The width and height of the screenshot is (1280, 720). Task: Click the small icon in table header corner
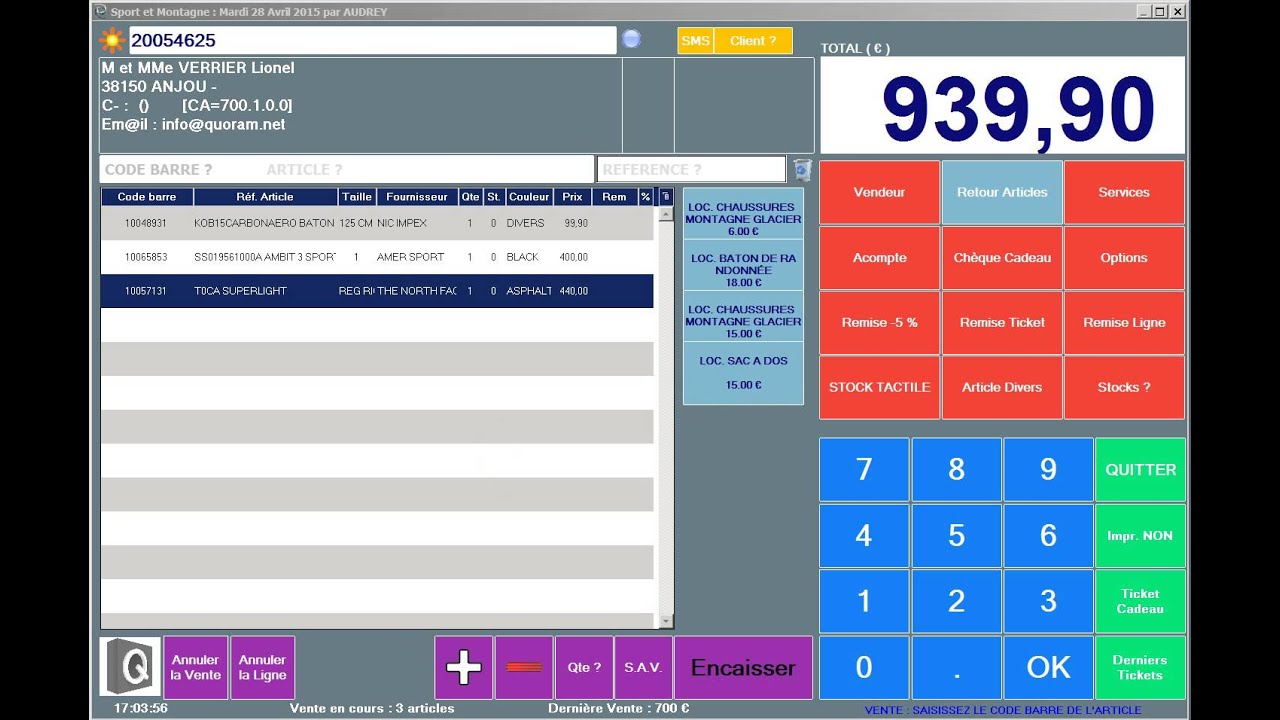tap(666, 197)
